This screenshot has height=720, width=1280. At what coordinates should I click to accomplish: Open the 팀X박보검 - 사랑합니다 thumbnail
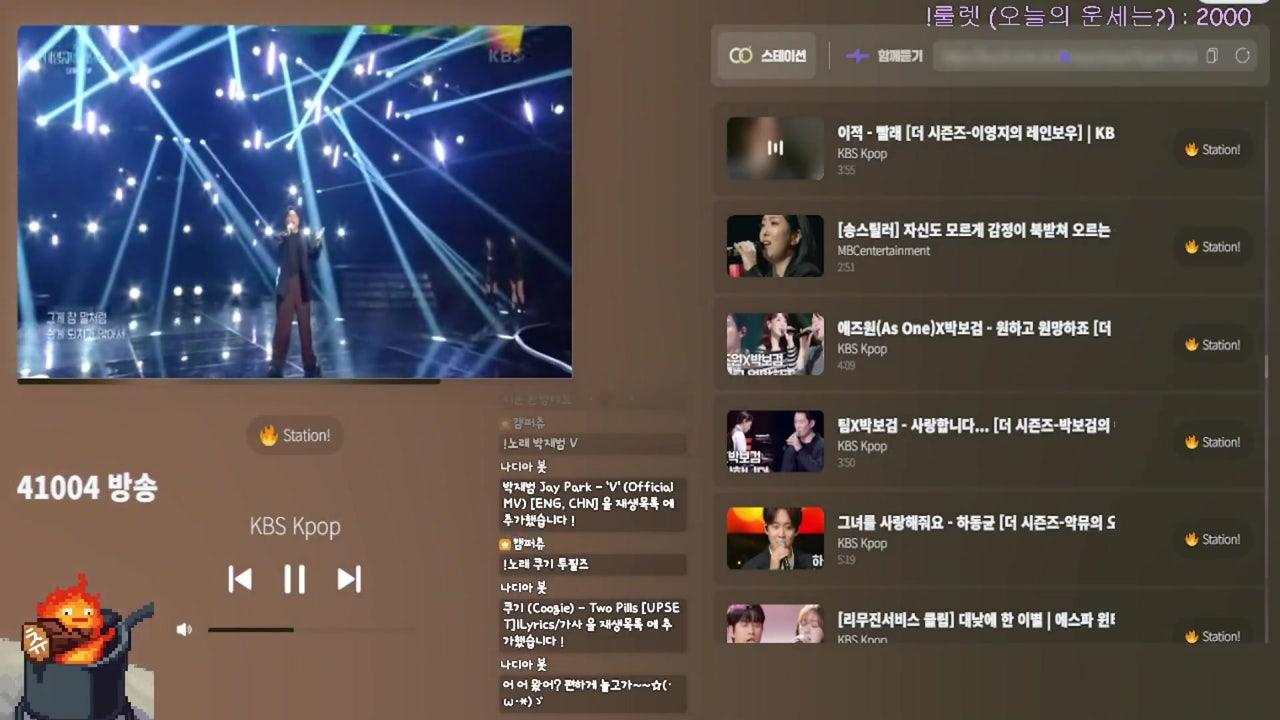click(775, 441)
